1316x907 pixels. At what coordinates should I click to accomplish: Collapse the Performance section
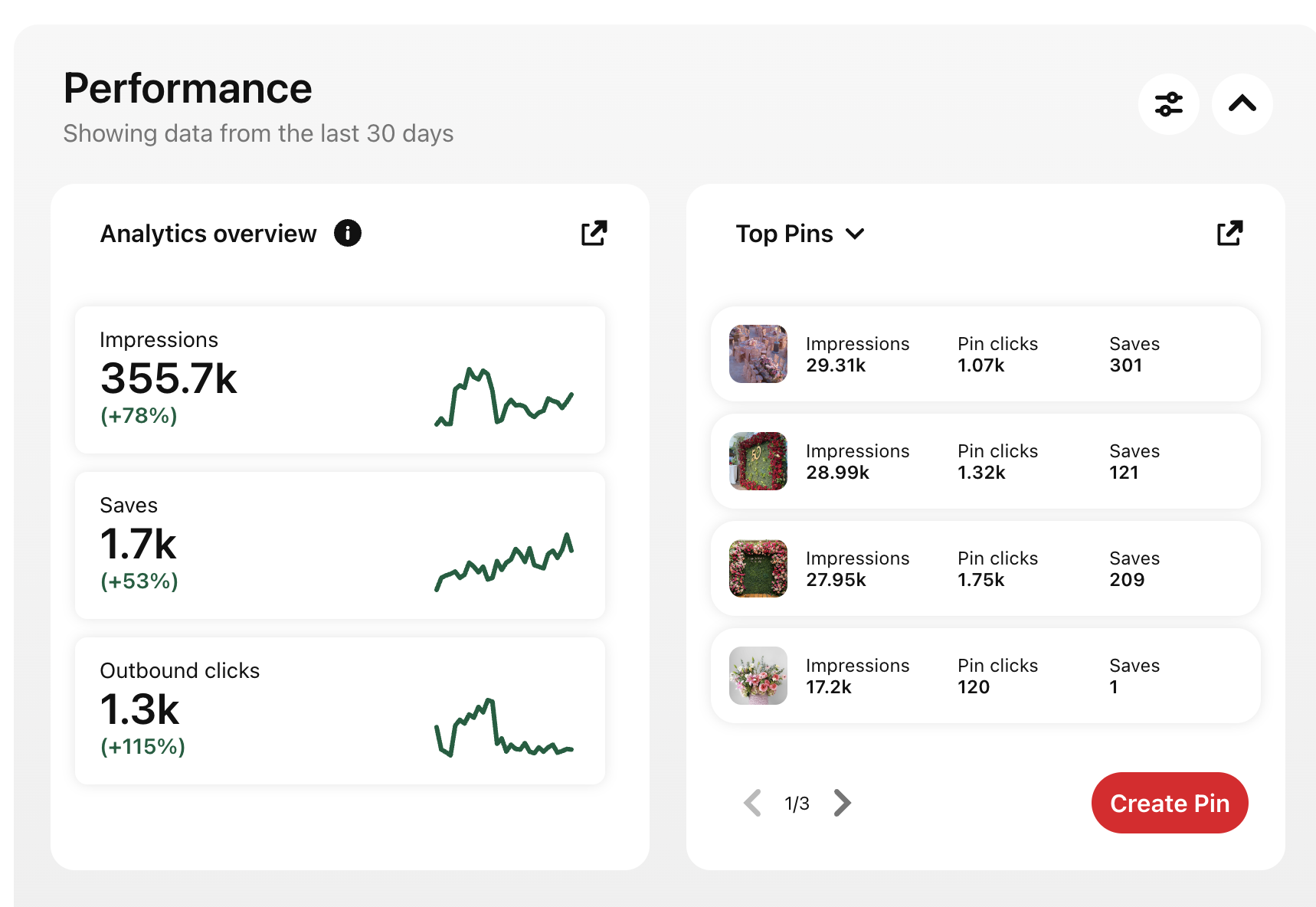click(x=1242, y=104)
